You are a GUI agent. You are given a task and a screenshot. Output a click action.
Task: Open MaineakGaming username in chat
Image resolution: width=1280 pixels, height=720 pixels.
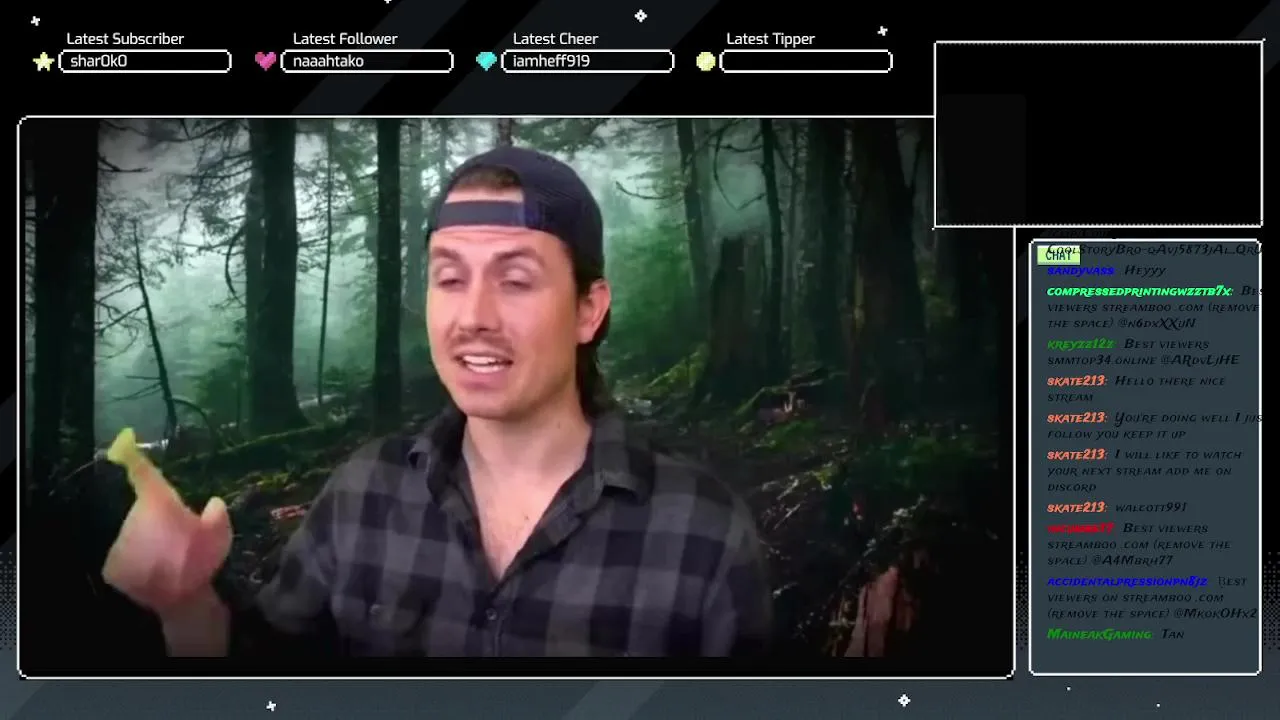1099,634
